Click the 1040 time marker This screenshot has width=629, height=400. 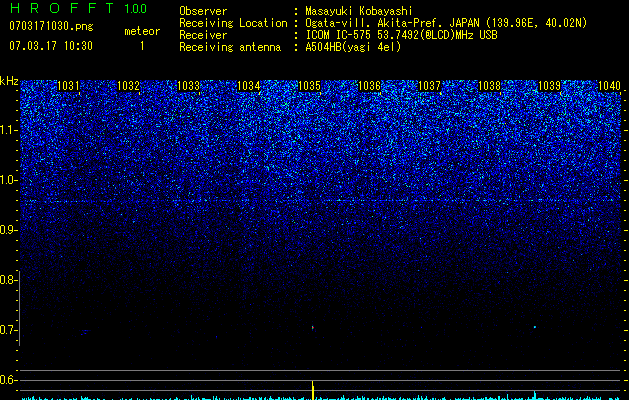[x=609, y=85]
